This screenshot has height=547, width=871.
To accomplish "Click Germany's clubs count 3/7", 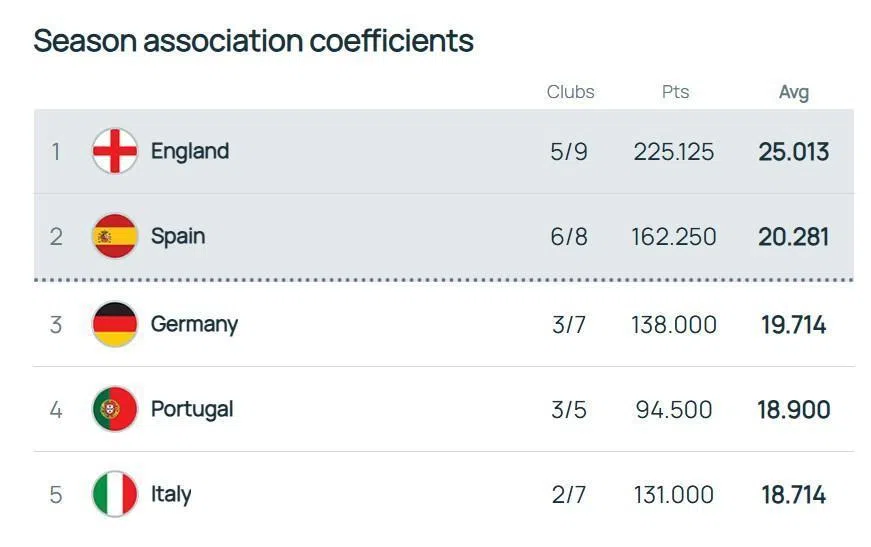I will (569, 324).
